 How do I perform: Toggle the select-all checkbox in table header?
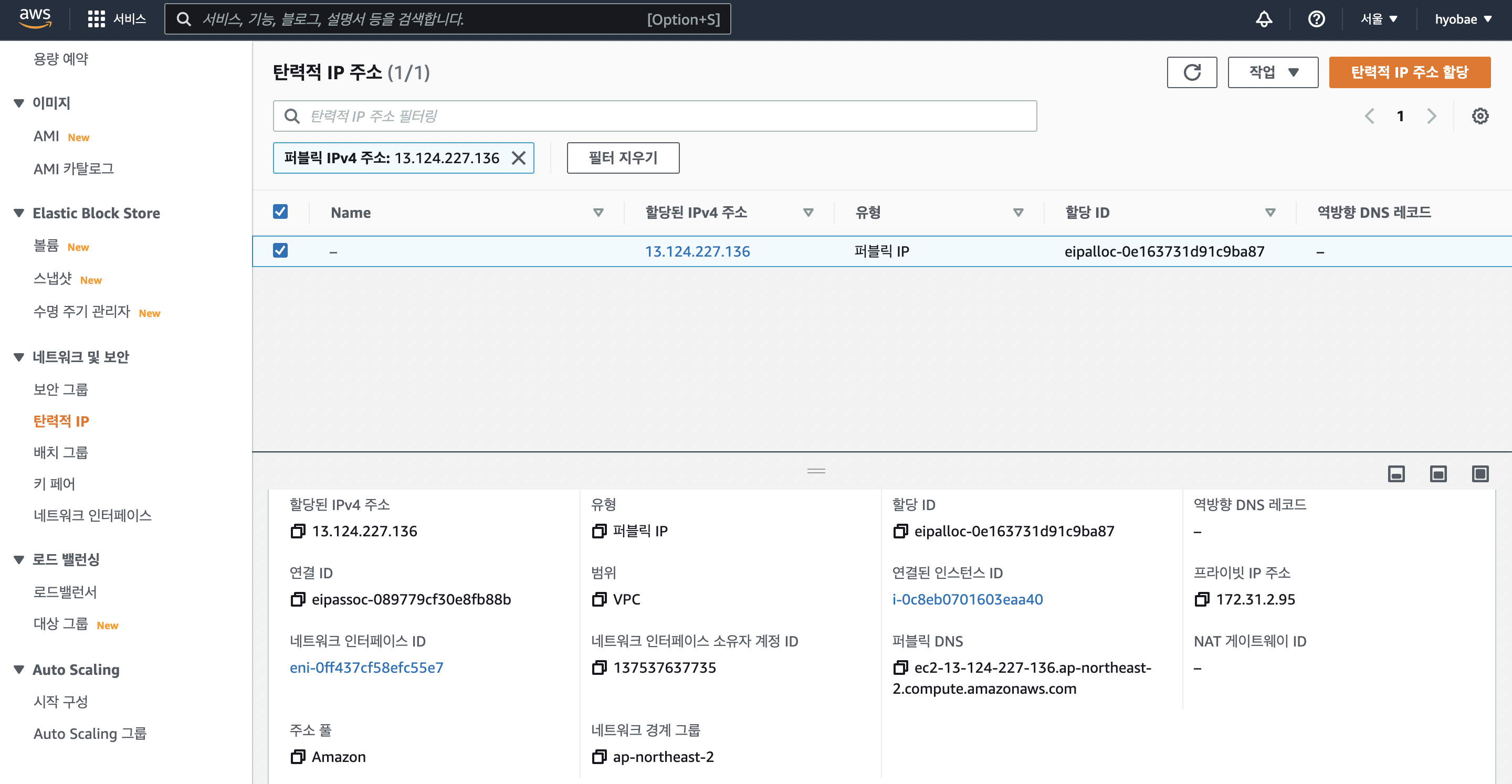pyautogui.click(x=280, y=212)
